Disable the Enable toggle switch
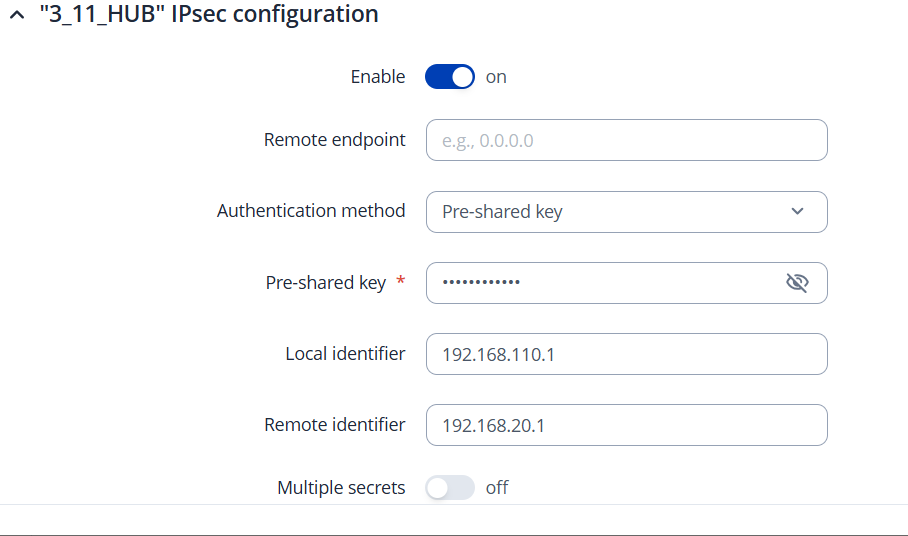 click(449, 77)
